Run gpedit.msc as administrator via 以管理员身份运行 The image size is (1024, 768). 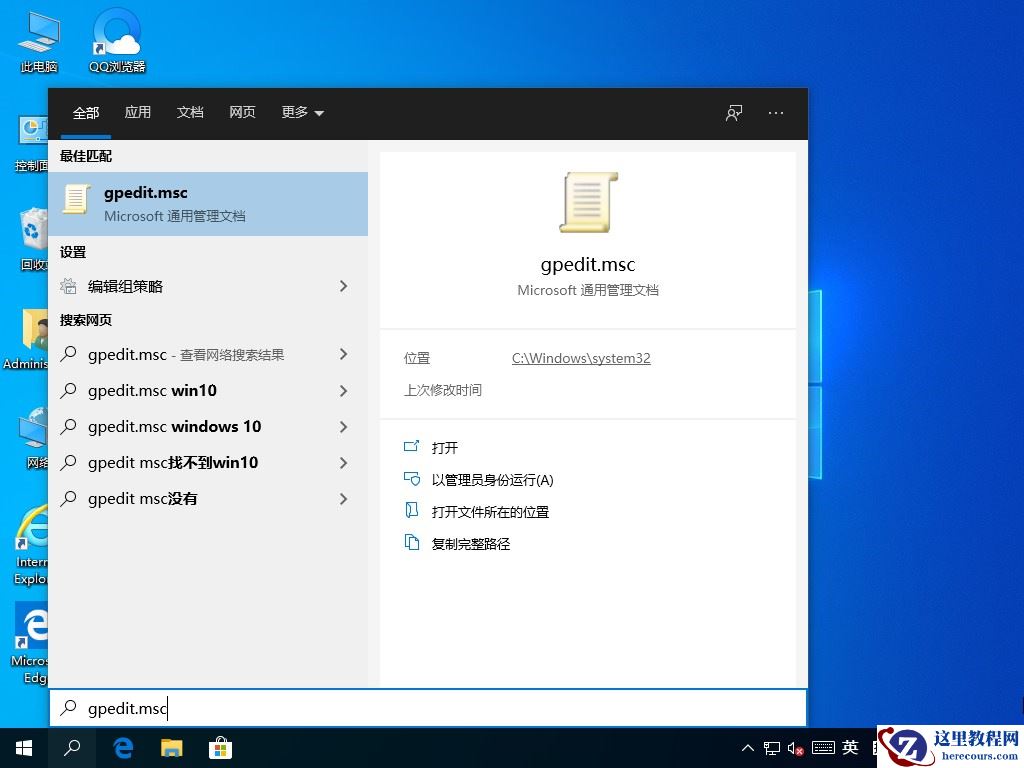[492, 479]
